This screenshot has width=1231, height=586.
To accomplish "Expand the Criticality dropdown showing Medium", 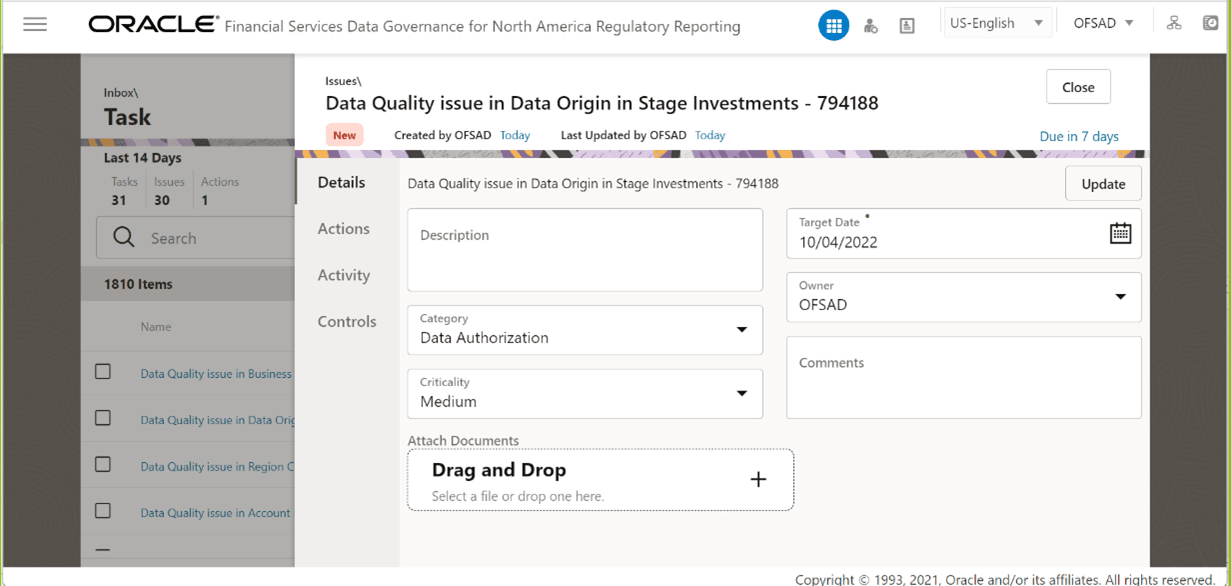I will (585, 394).
